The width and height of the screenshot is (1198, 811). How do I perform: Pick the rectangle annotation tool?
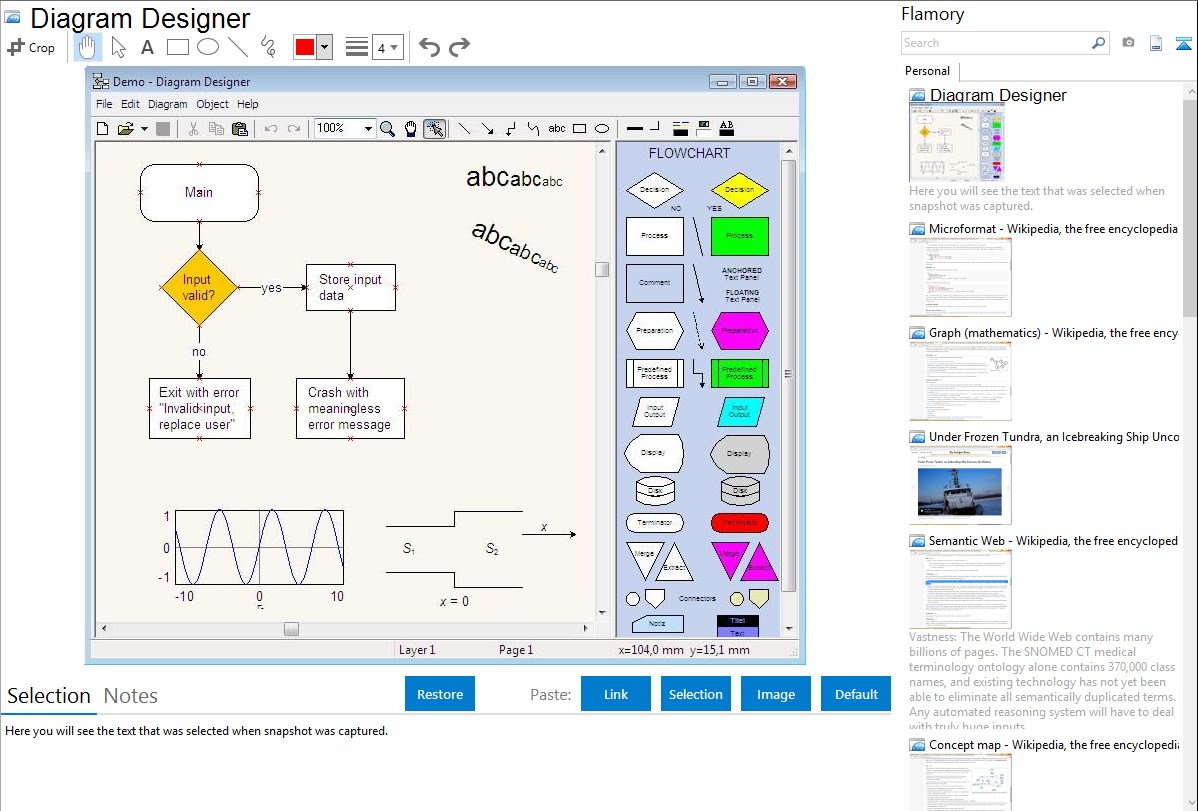point(177,47)
